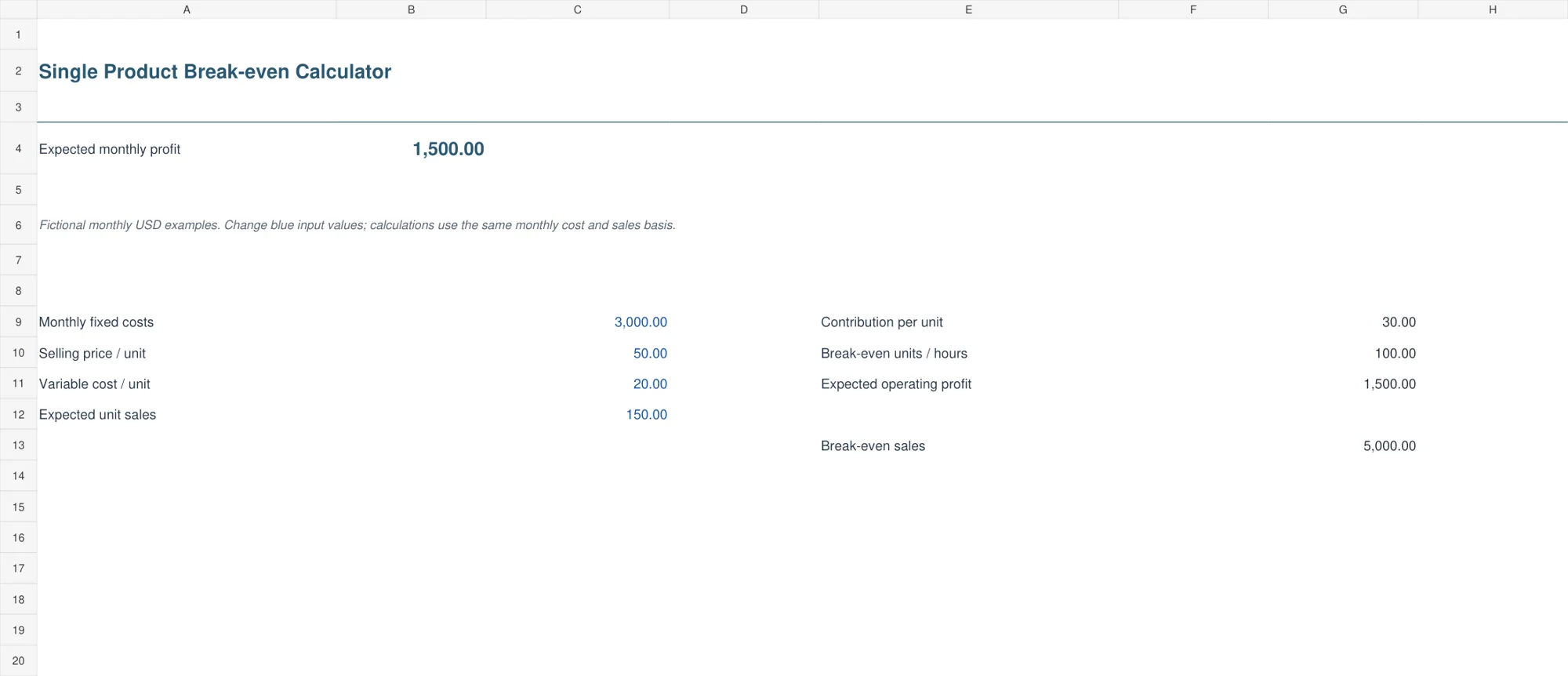Select column G header

tap(1343, 9)
